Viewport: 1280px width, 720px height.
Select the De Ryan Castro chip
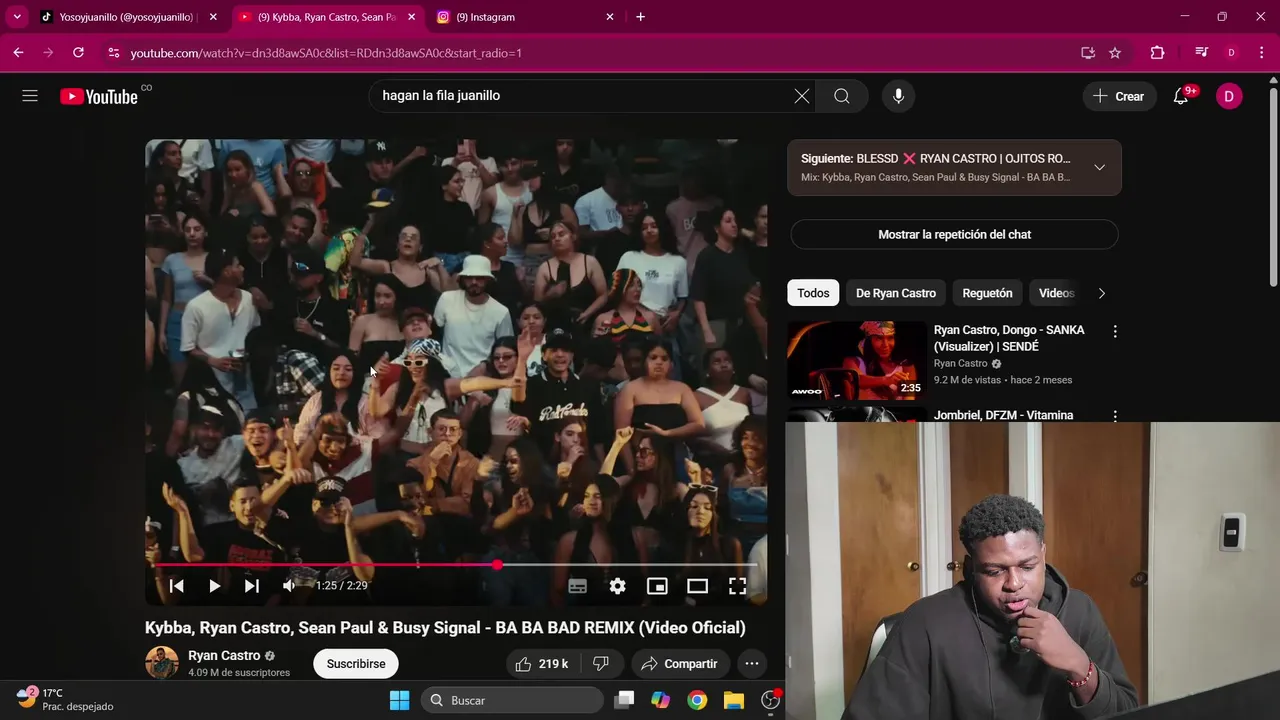[896, 293]
